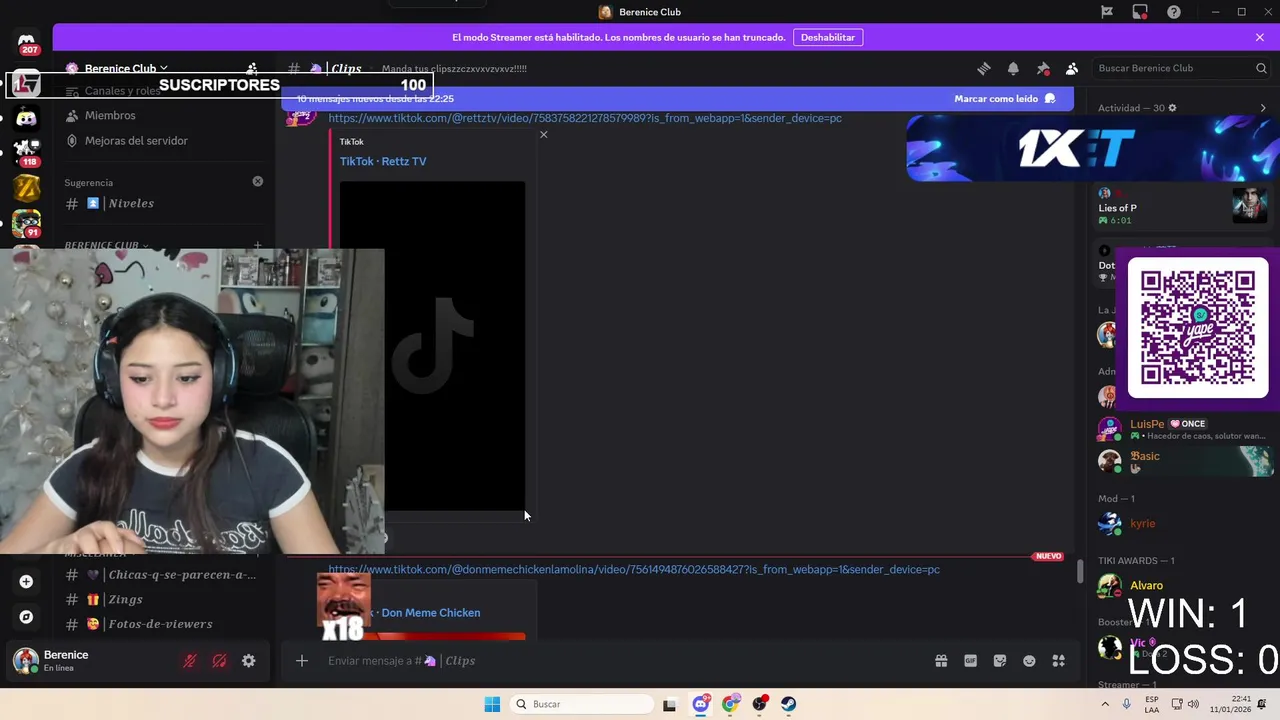The height and width of the screenshot is (720, 1280).
Task: Open quests flag icon in title bar
Action: [1107, 12]
